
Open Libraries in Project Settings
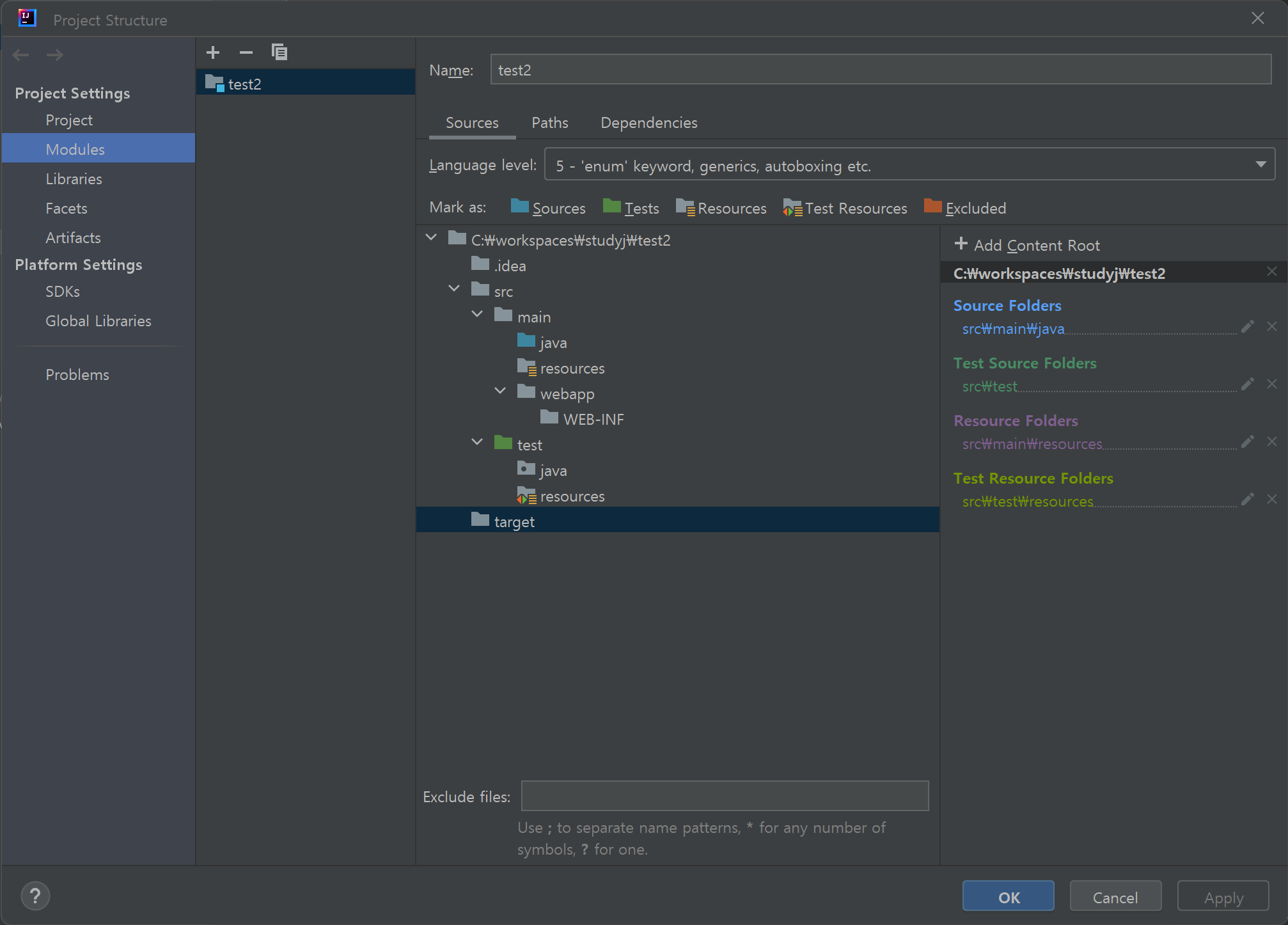[74, 179]
